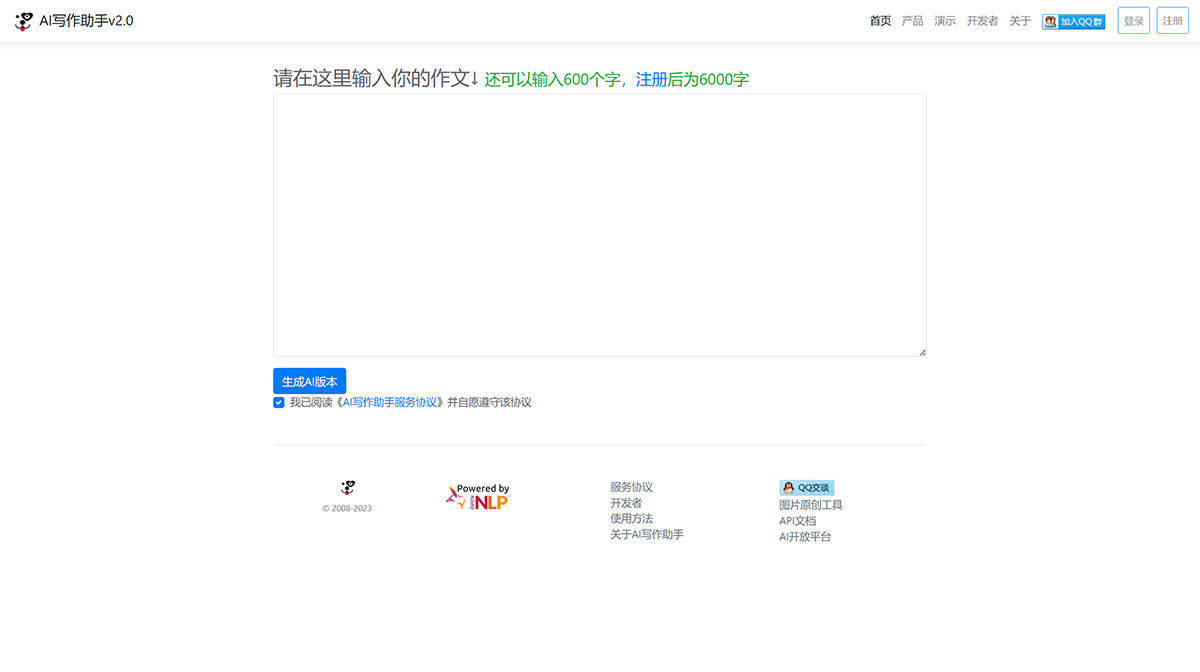The image size is (1200, 672).
Task: Click the penguin icon on the QQ交谈 badge
Action: pos(786,487)
